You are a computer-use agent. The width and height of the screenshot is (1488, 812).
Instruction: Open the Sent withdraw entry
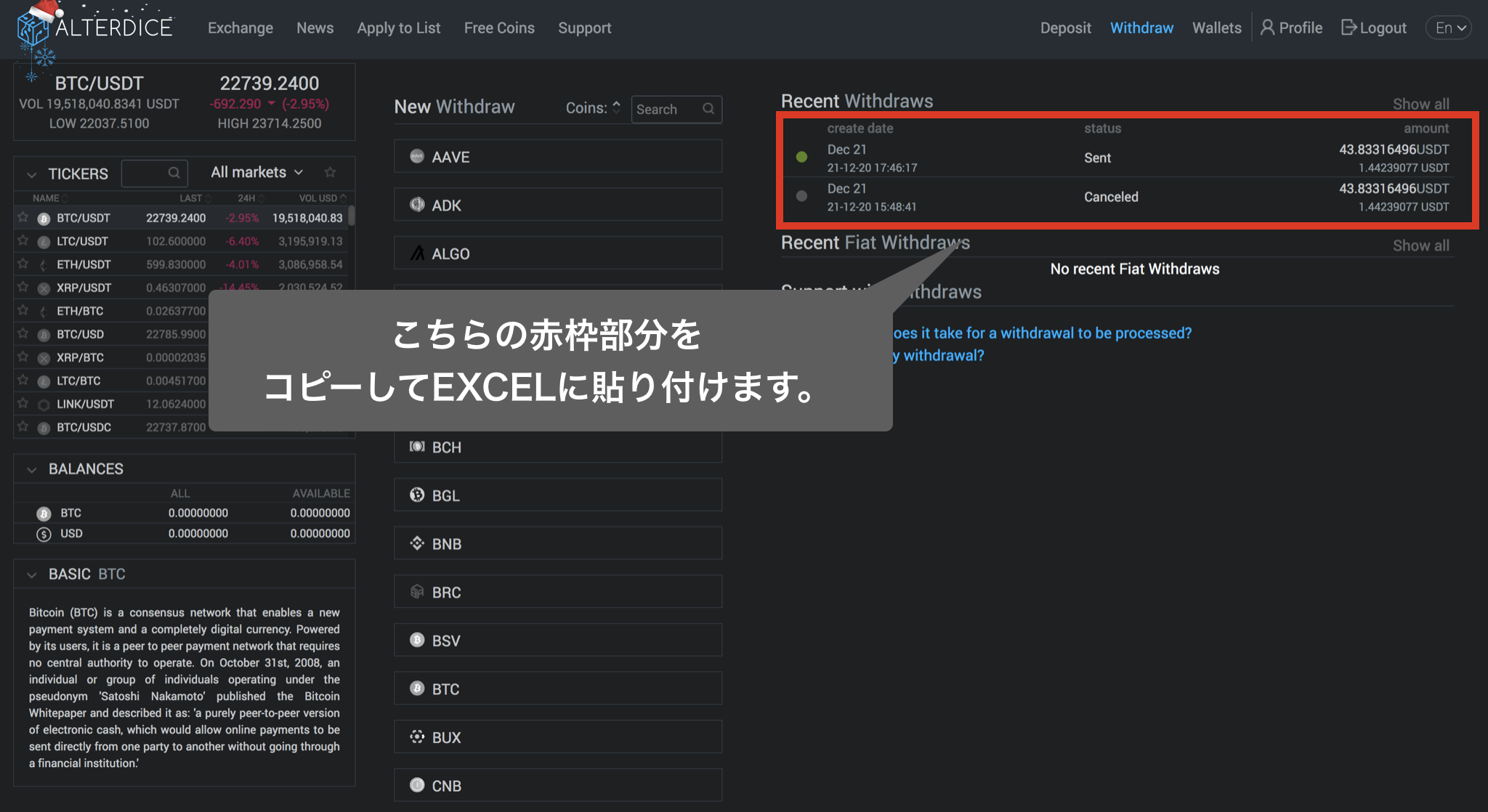pos(1119,158)
